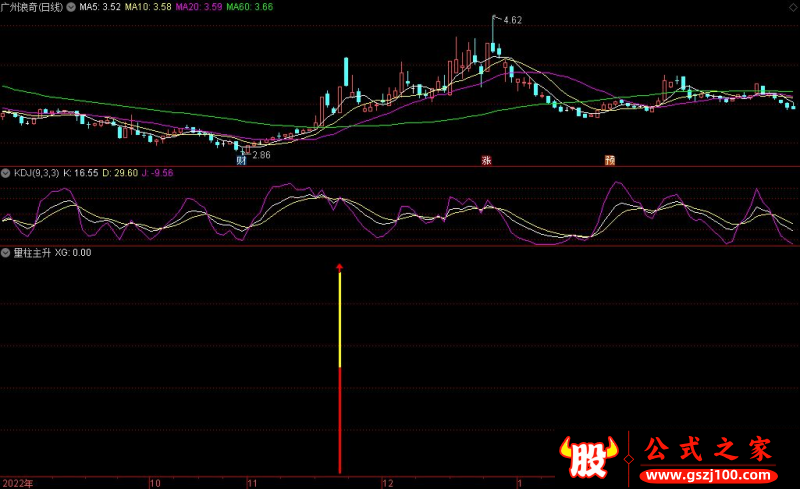Open the 量柱主升 indicator dropdown arrow

tap(6, 253)
